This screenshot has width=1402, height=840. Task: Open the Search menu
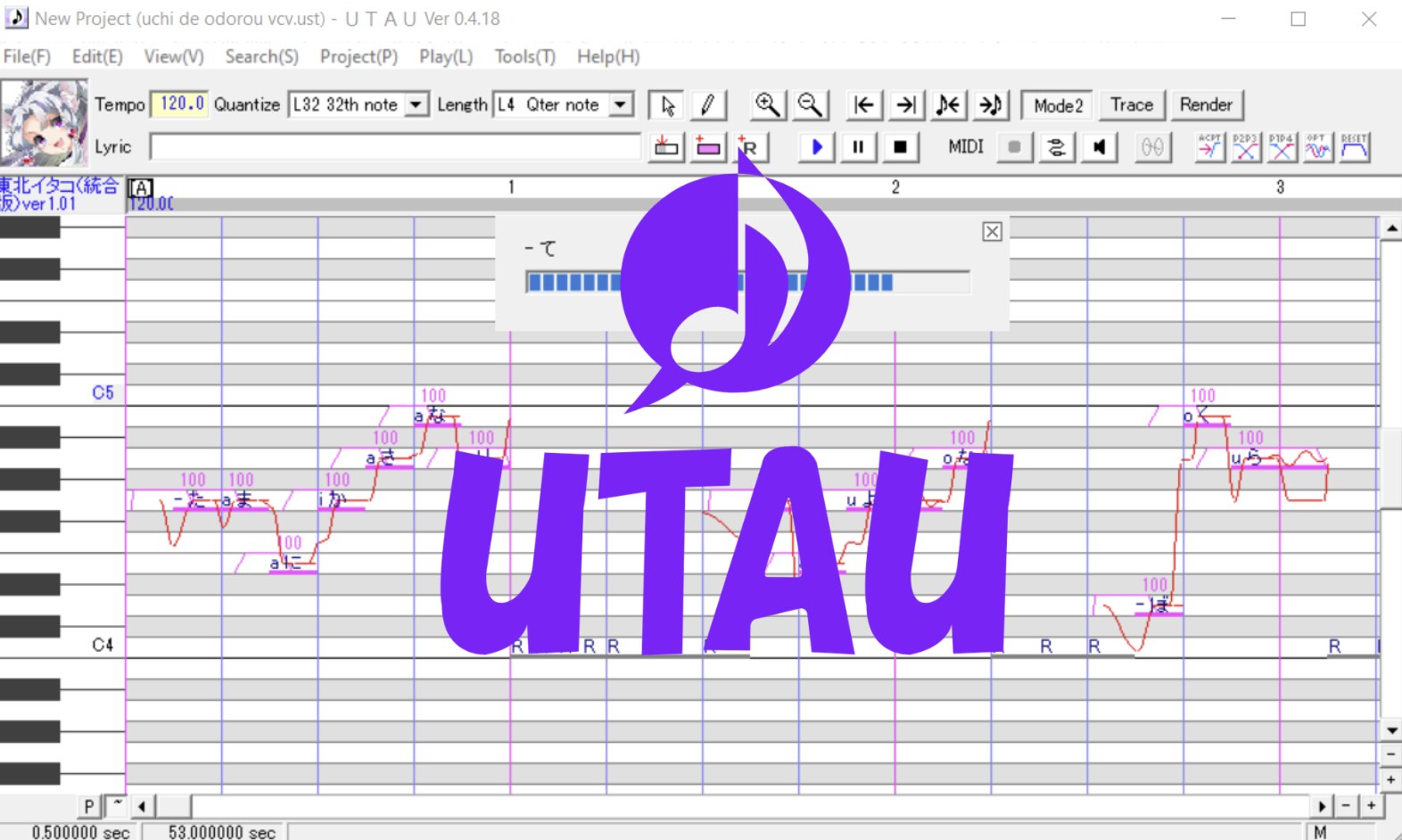261,56
